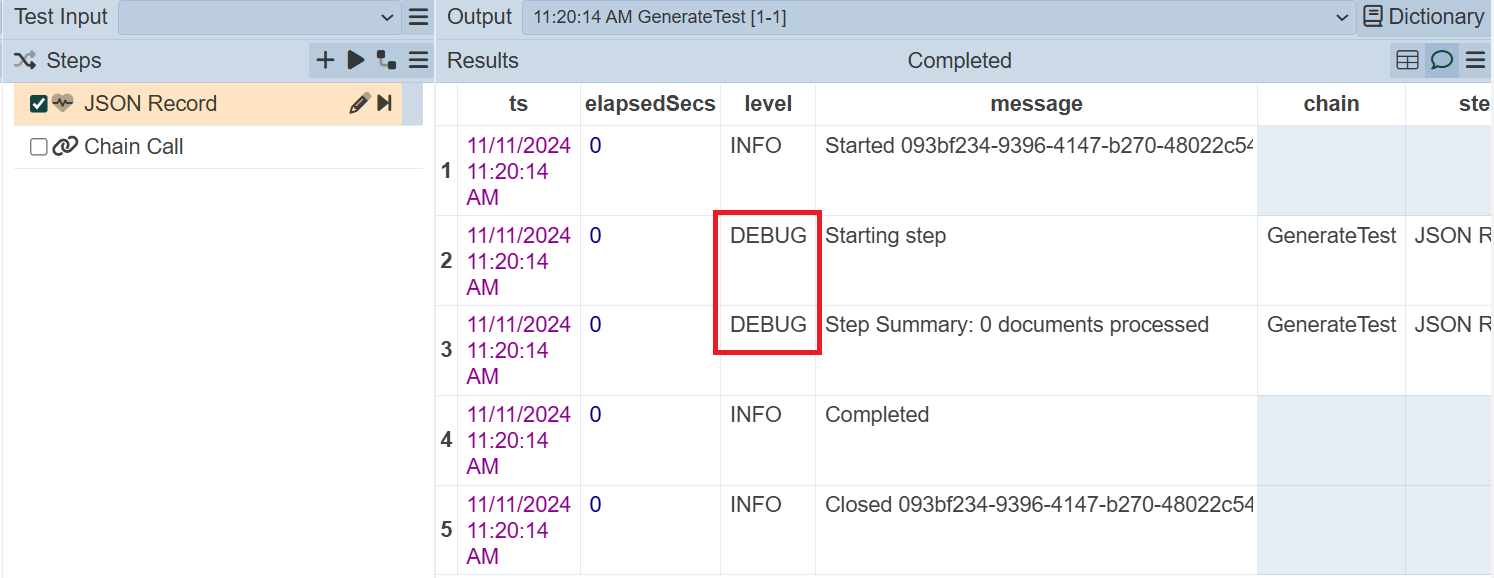Enable the Chain Call step checkbox
The height and width of the screenshot is (578, 1494).
(x=39, y=147)
